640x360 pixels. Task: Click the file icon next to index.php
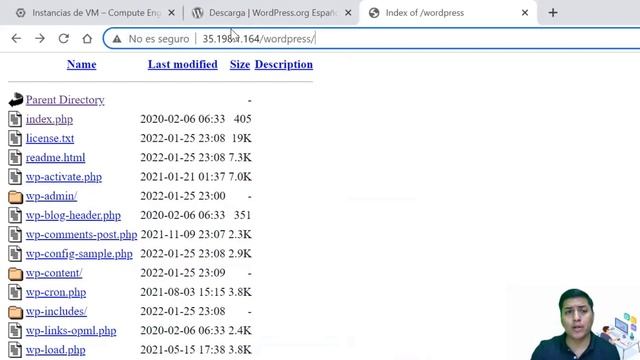tap(15, 119)
